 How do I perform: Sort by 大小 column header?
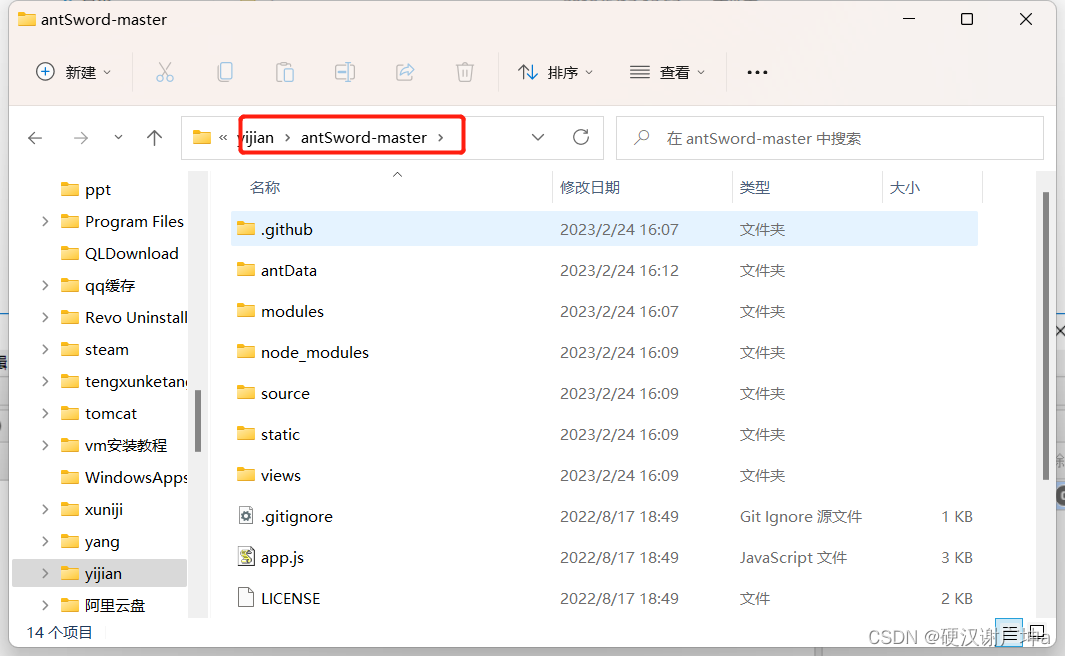coord(905,187)
